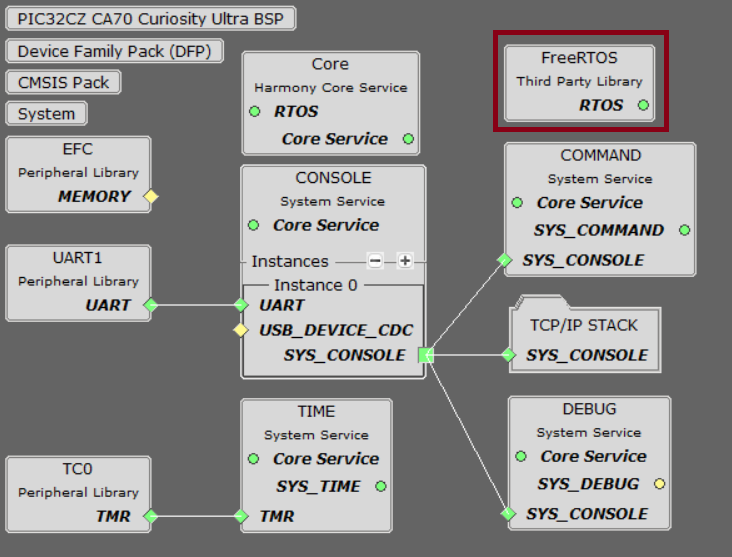Click the MEMORY label in EFC block
Viewport: 732px width, 557px height.
pyautogui.click(x=94, y=197)
